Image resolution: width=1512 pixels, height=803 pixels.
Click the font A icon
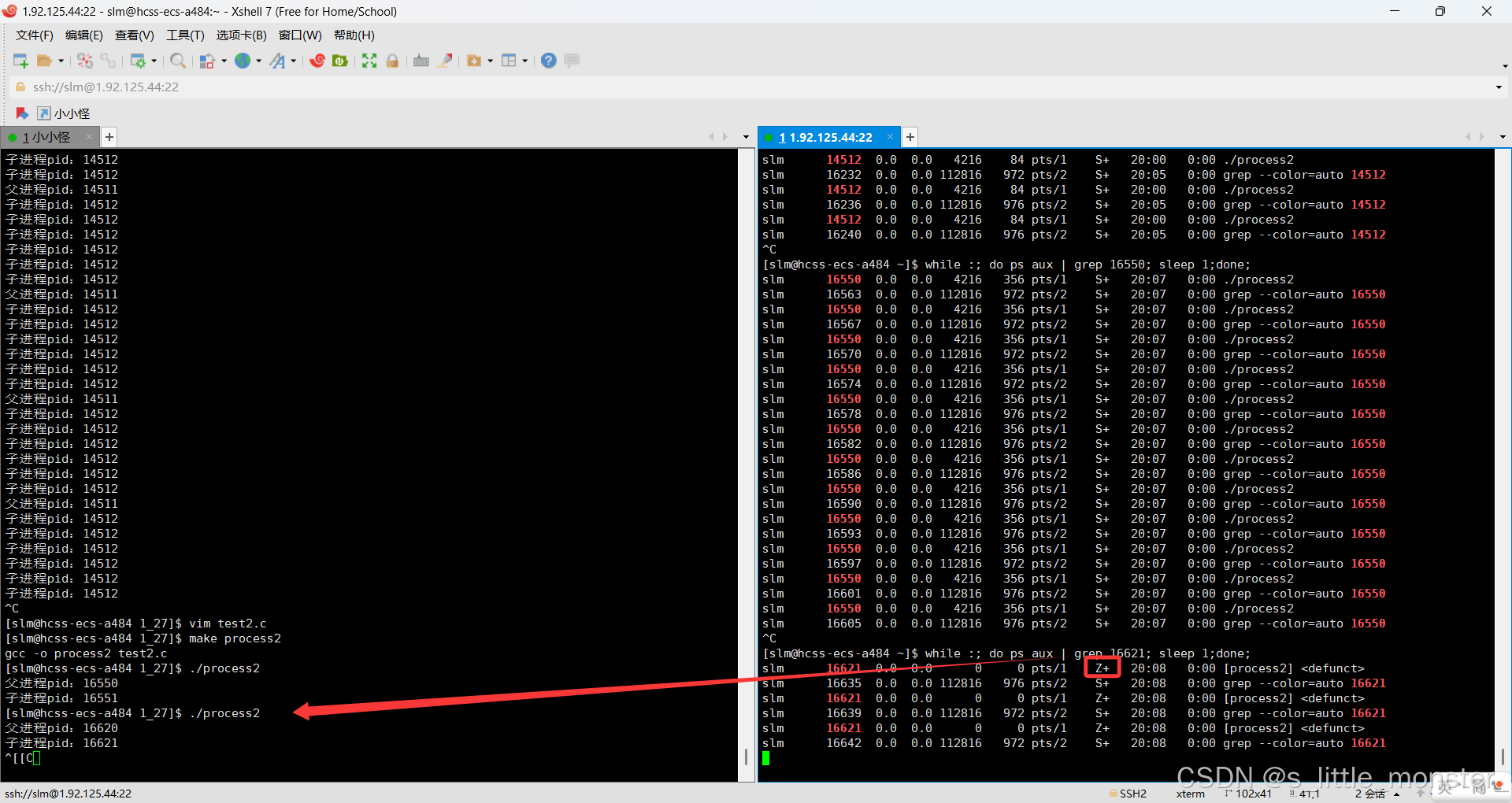[277, 61]
